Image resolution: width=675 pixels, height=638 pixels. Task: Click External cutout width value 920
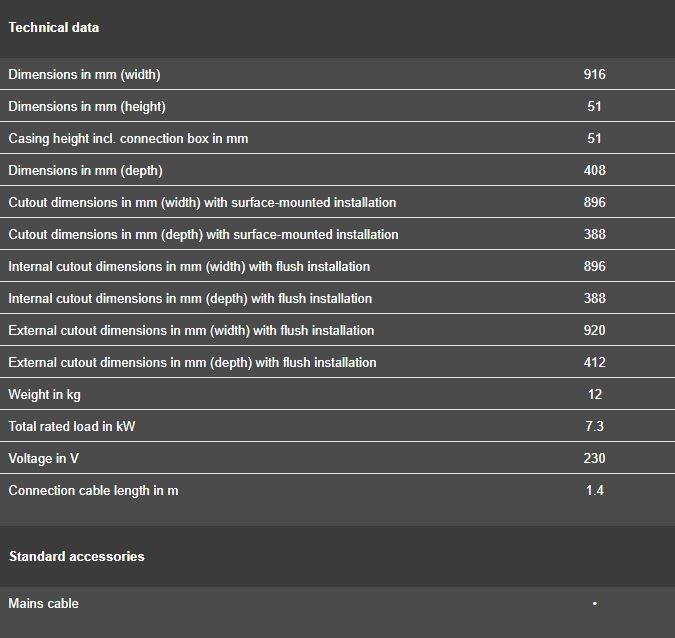[594, 330]
